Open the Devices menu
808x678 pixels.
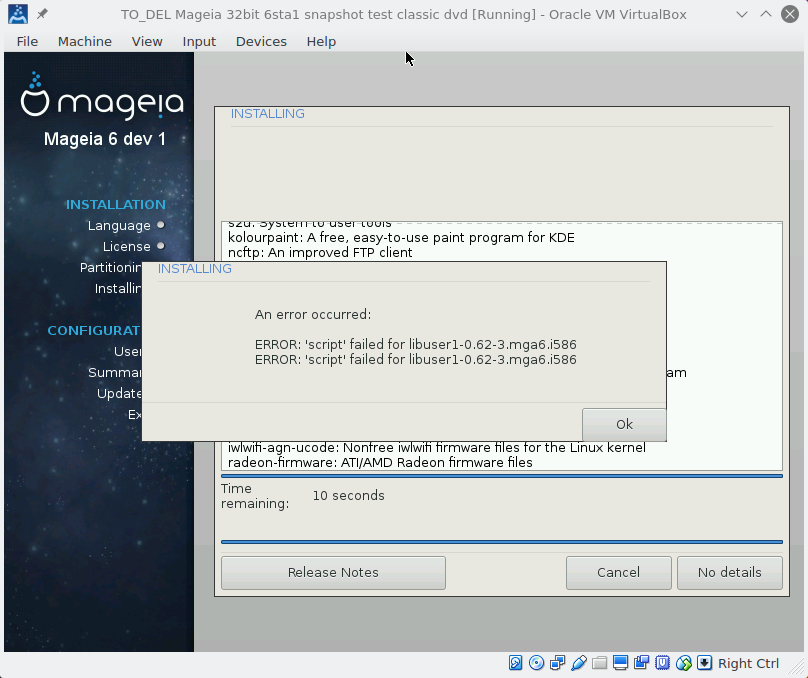261,41
